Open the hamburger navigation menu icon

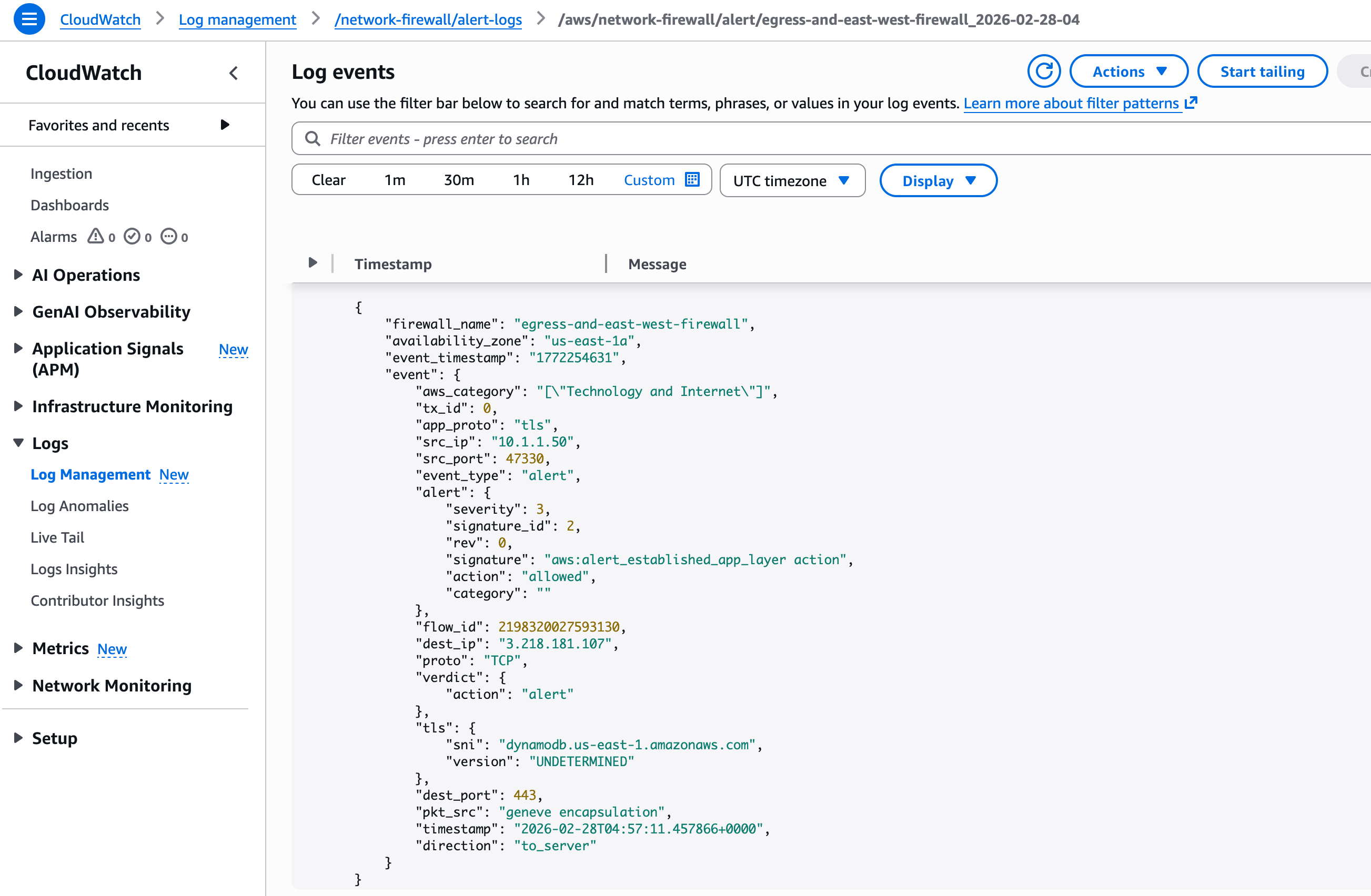coord(29,19)
